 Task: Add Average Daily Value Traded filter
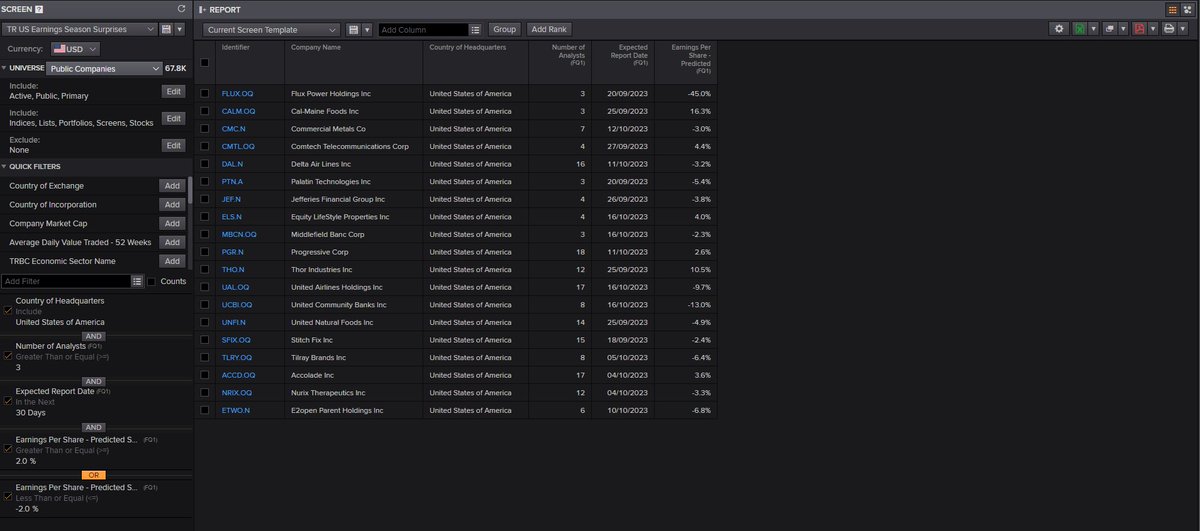click(172, 242)
